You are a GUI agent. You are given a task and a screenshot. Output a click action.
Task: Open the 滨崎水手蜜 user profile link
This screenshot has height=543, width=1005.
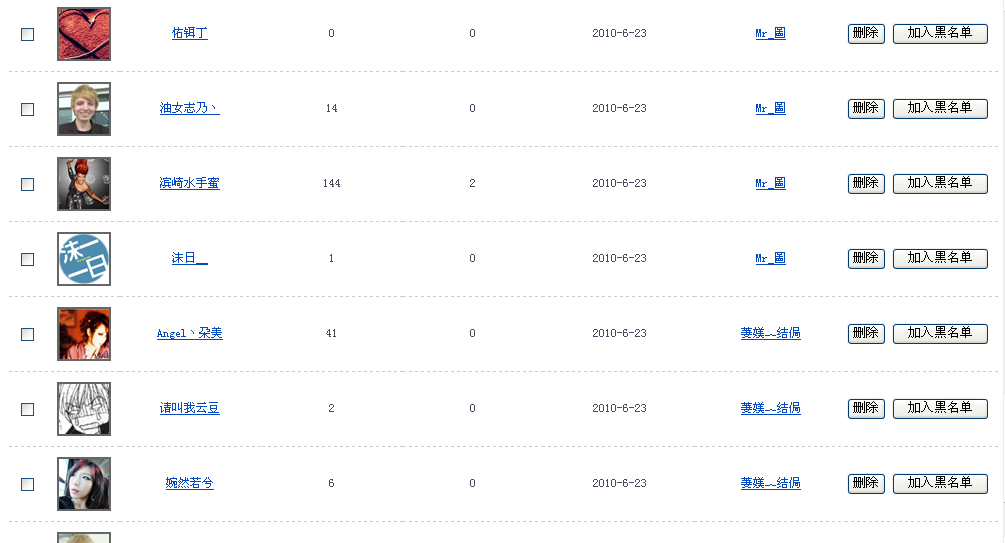pyautogui.click(x=189, y=183)
